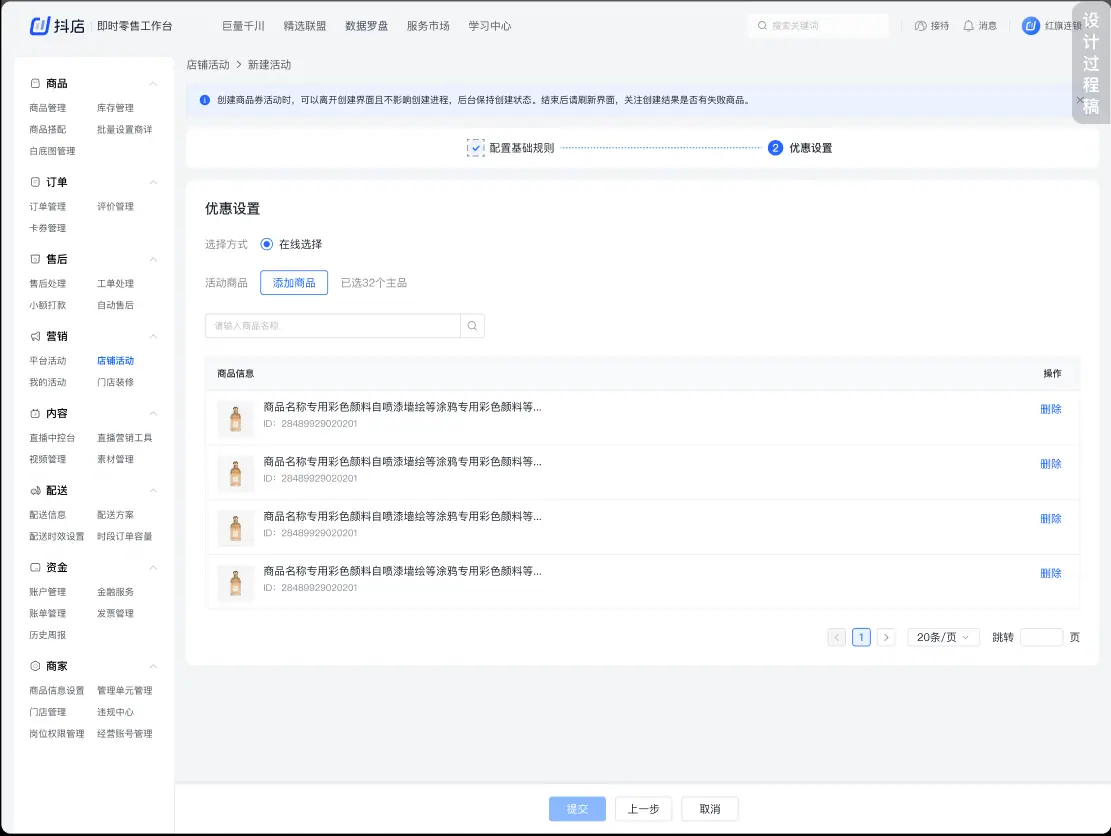The height and width of the screenshot is (836, 1111).
Task: Open the 服务市场 top menu
Action: tap(428, 26)
